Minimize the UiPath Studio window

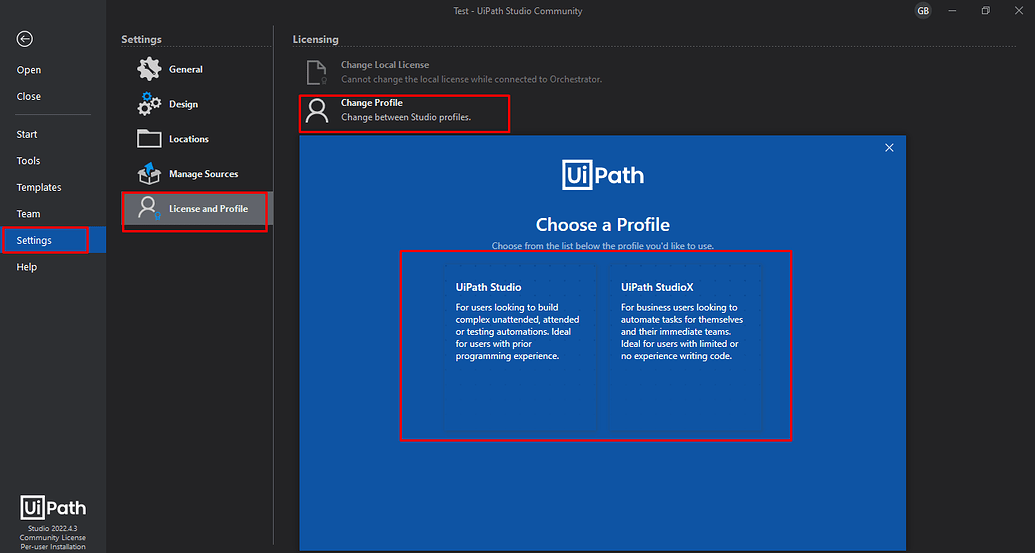pos(952,11)
